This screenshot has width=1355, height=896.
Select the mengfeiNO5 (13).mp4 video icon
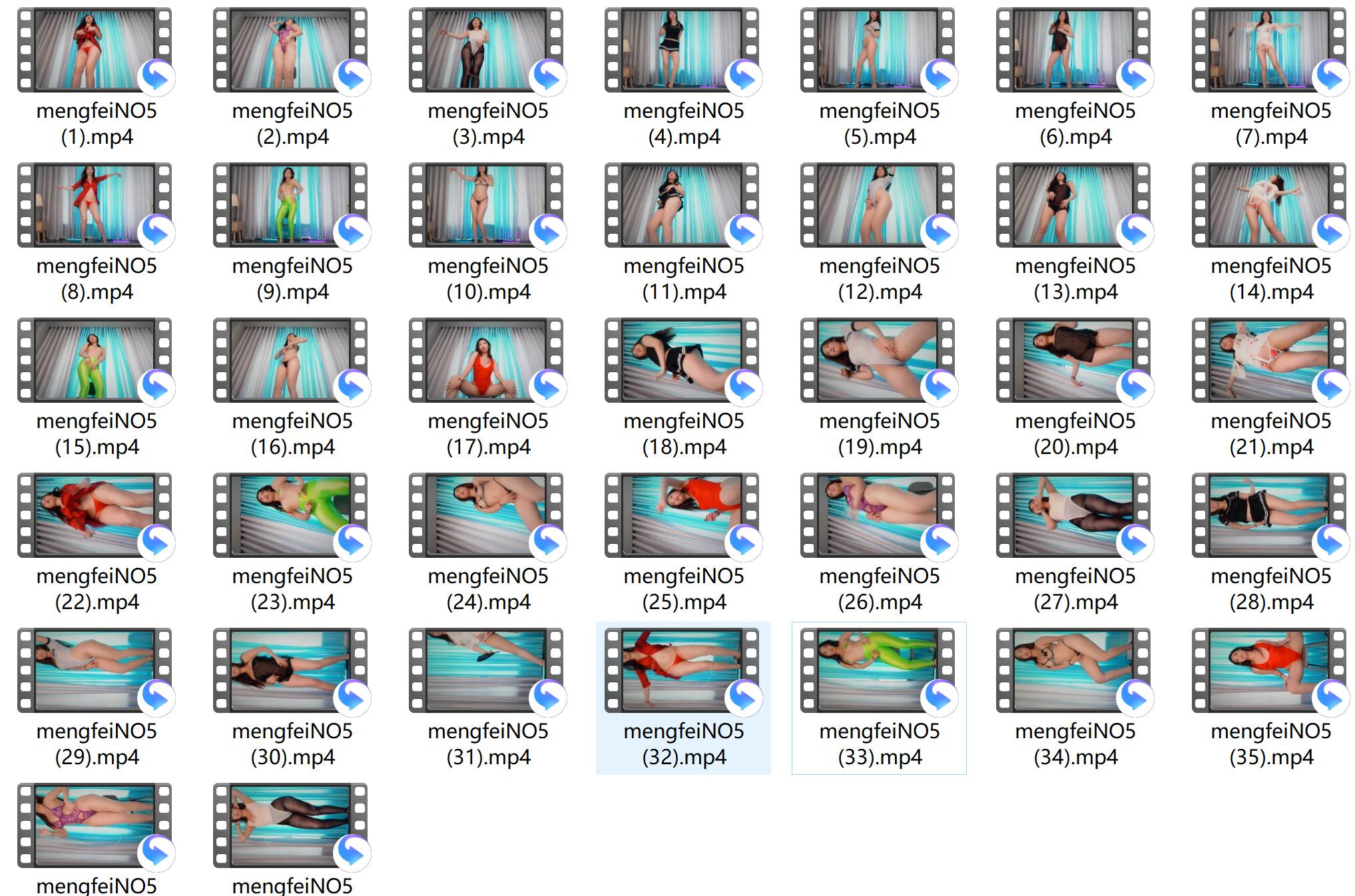1073,205
